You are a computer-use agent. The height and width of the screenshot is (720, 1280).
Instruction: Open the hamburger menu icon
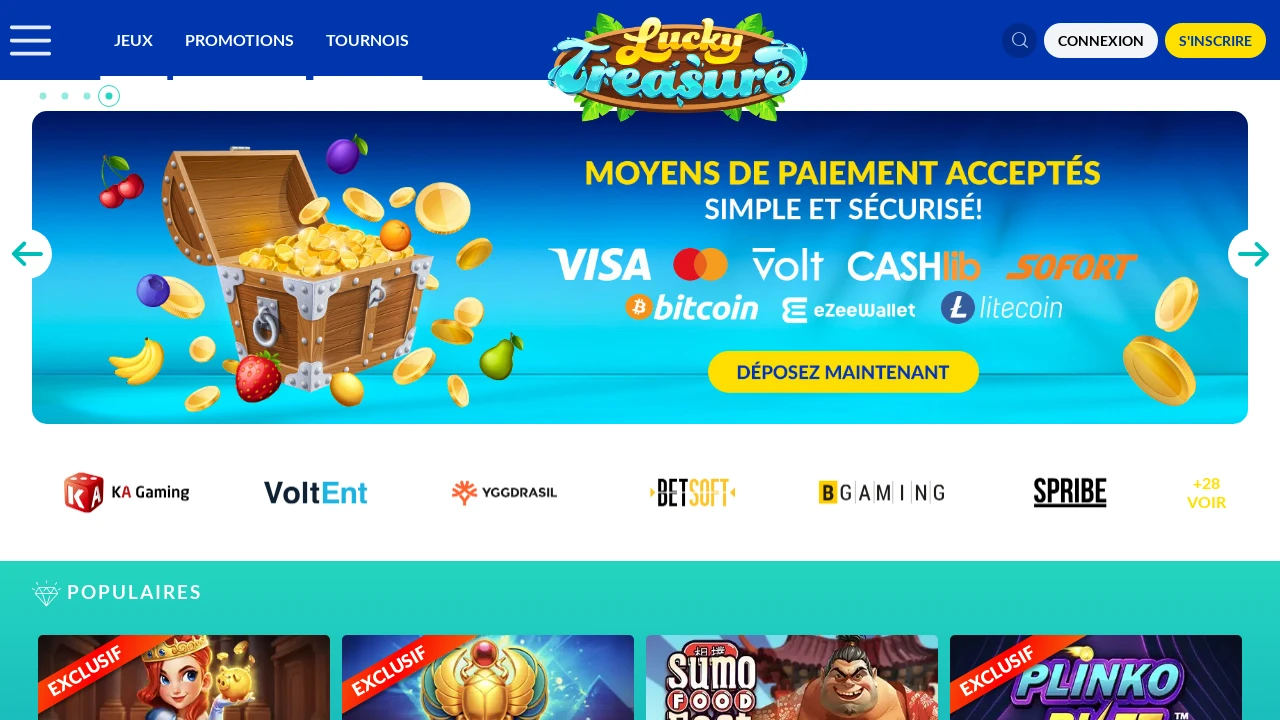pyautogui.click(x=30, y=40)
